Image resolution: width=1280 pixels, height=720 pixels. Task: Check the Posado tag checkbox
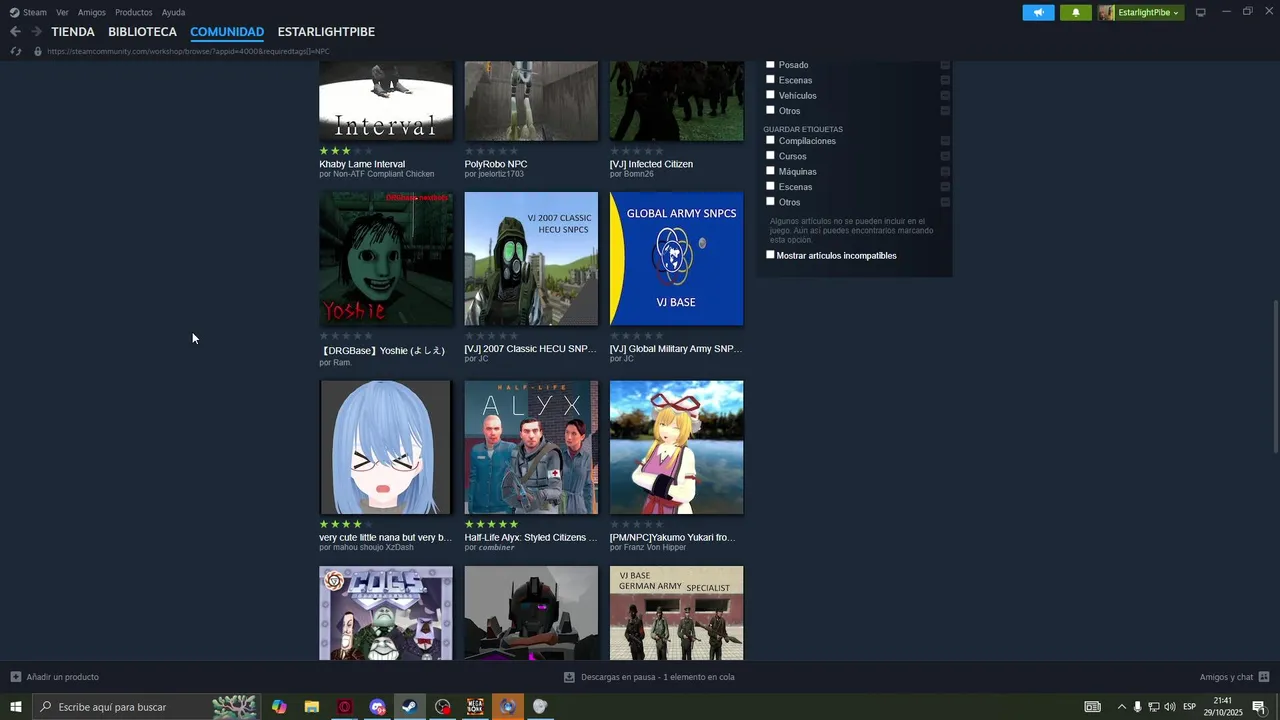[x=770, y=64]
